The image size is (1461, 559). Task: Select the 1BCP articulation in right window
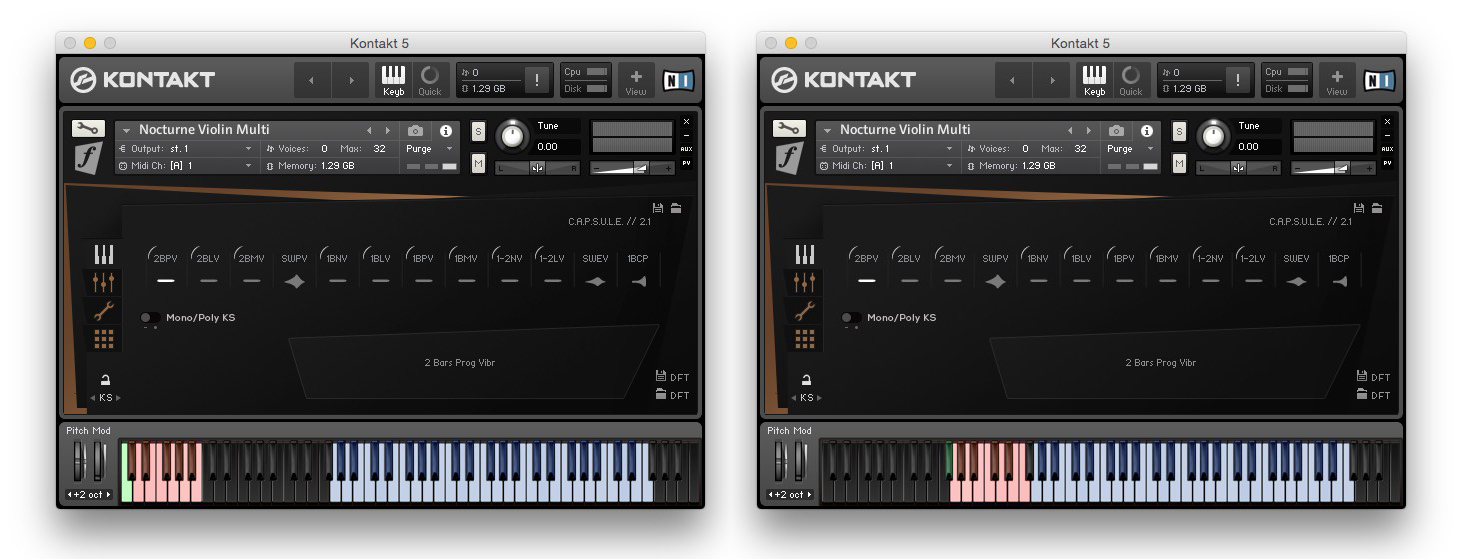click(1338, 269)
